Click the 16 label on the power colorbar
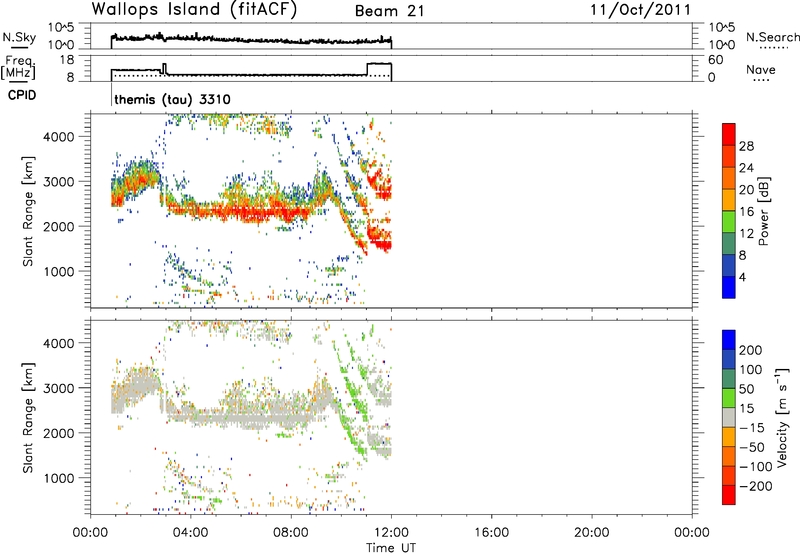The height and width of the screenshot is (554, 800). coord(746,212)
